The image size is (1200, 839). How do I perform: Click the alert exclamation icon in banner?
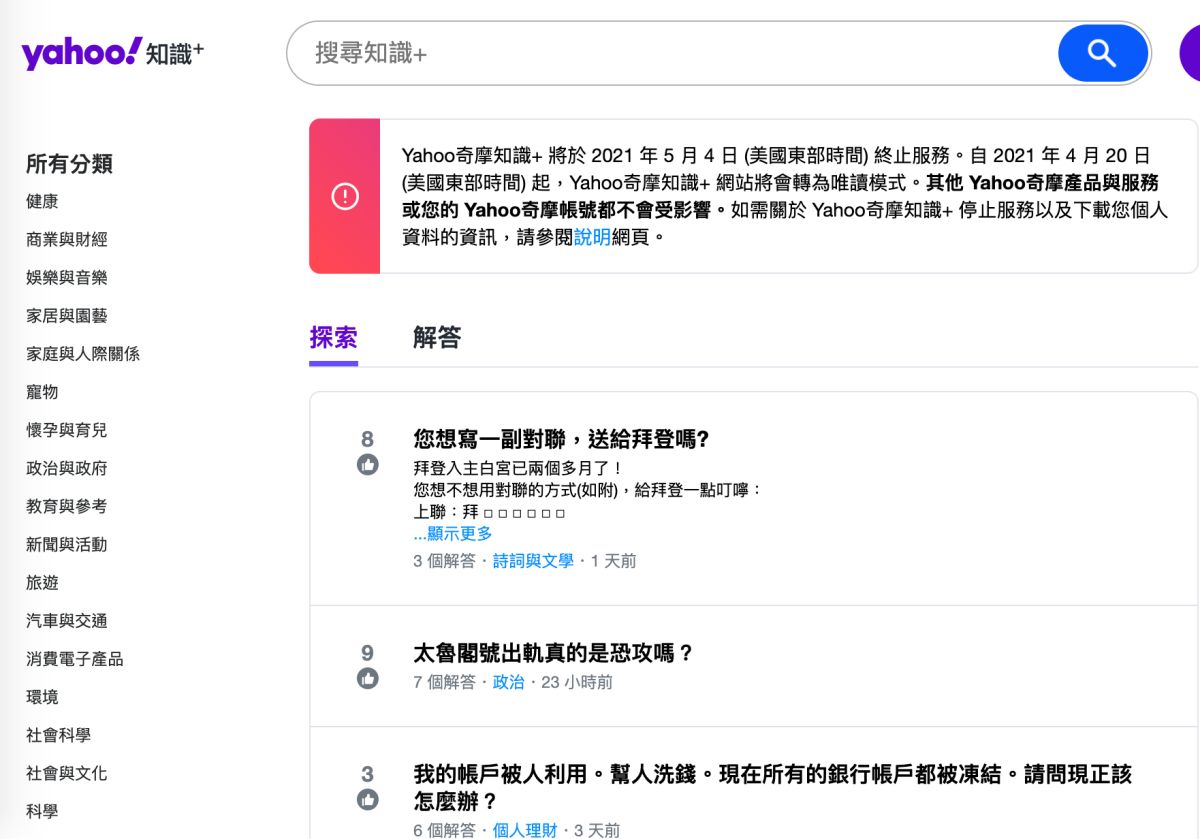pos(343,196)
